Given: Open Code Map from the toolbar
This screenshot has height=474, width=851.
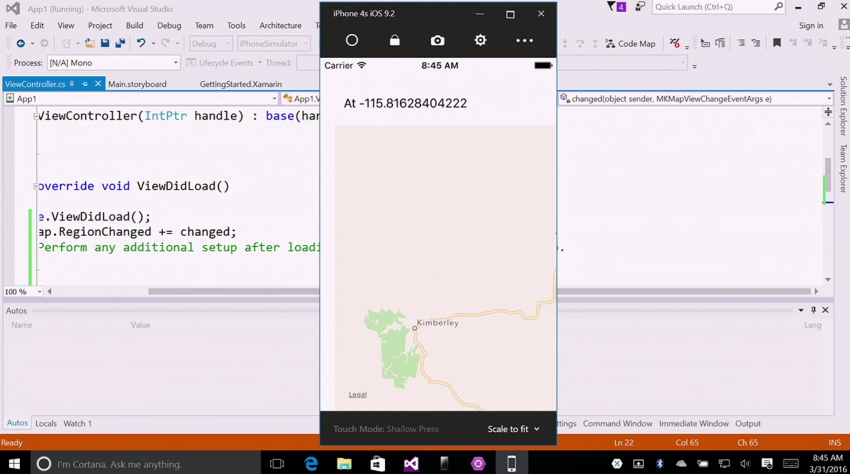Looking at the screenshot, I should coord(630,43).
